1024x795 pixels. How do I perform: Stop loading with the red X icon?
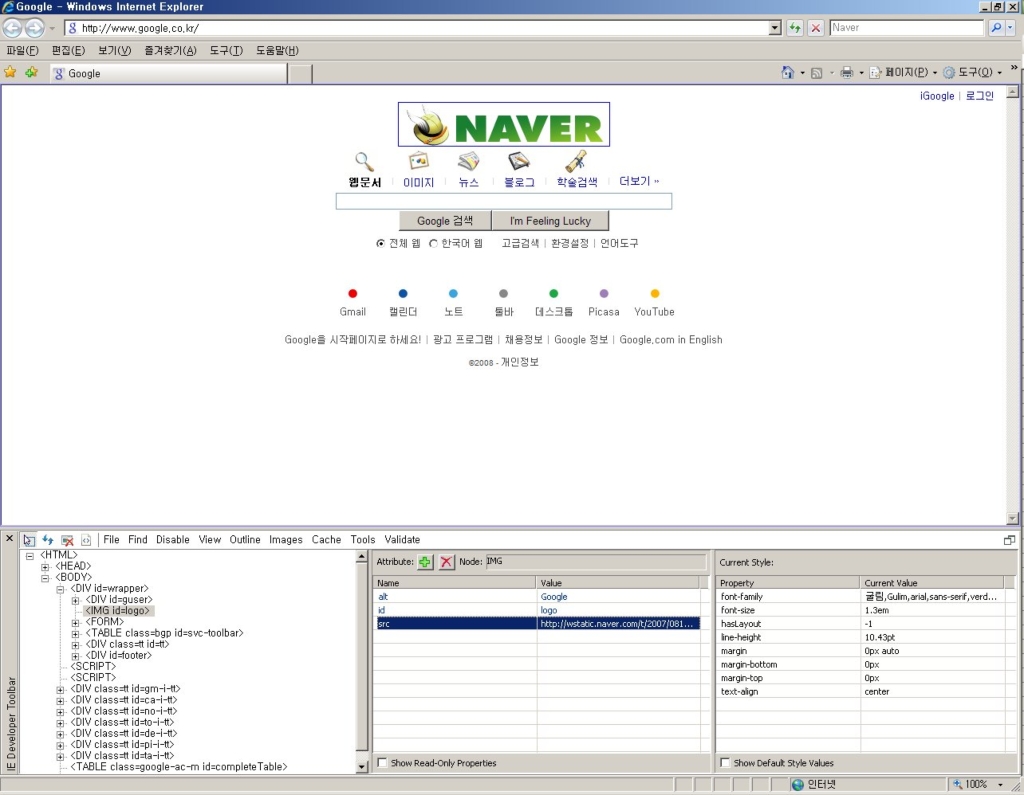click(x=816, y=28)
